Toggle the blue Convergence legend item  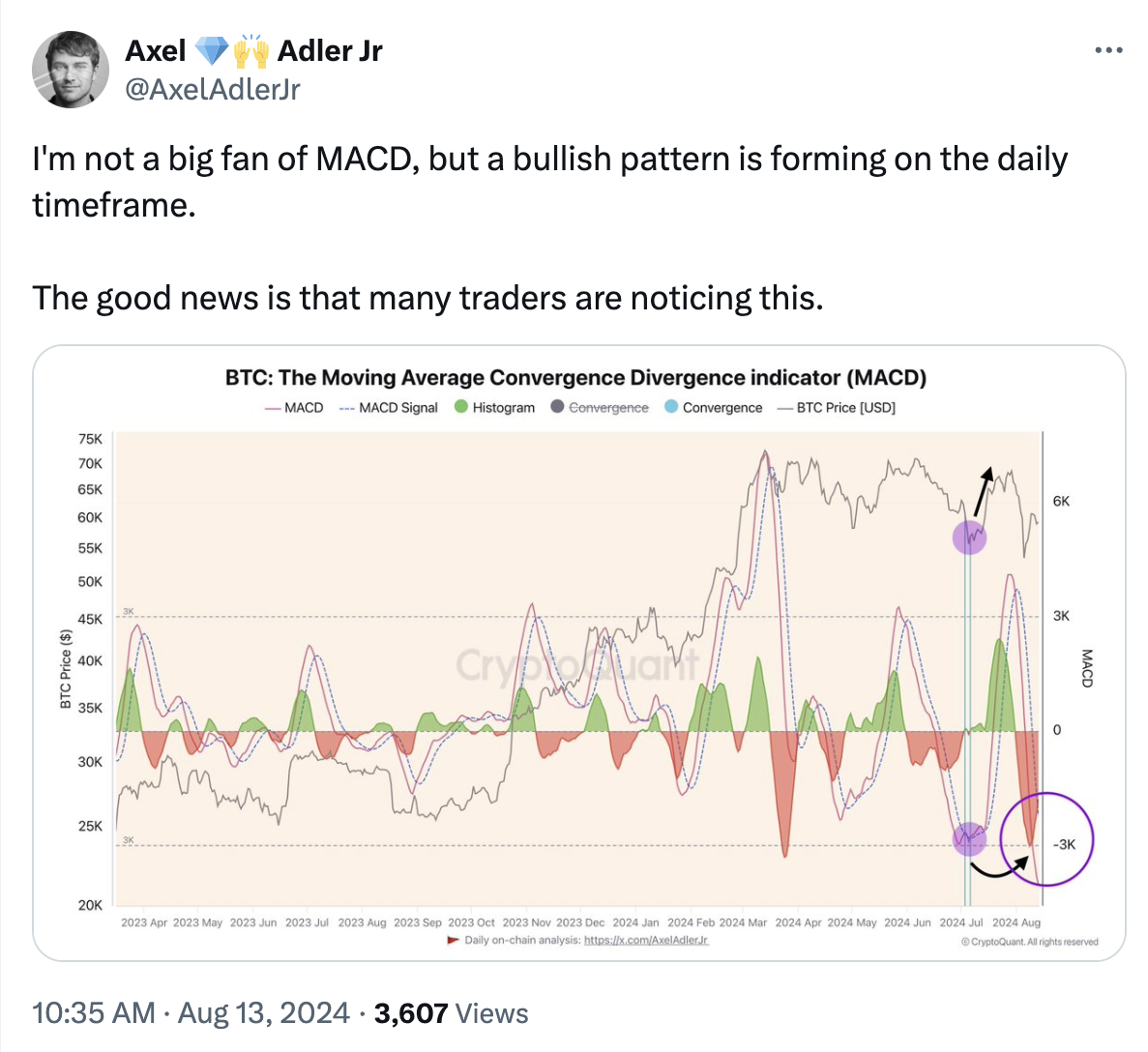tap(714, 408)
